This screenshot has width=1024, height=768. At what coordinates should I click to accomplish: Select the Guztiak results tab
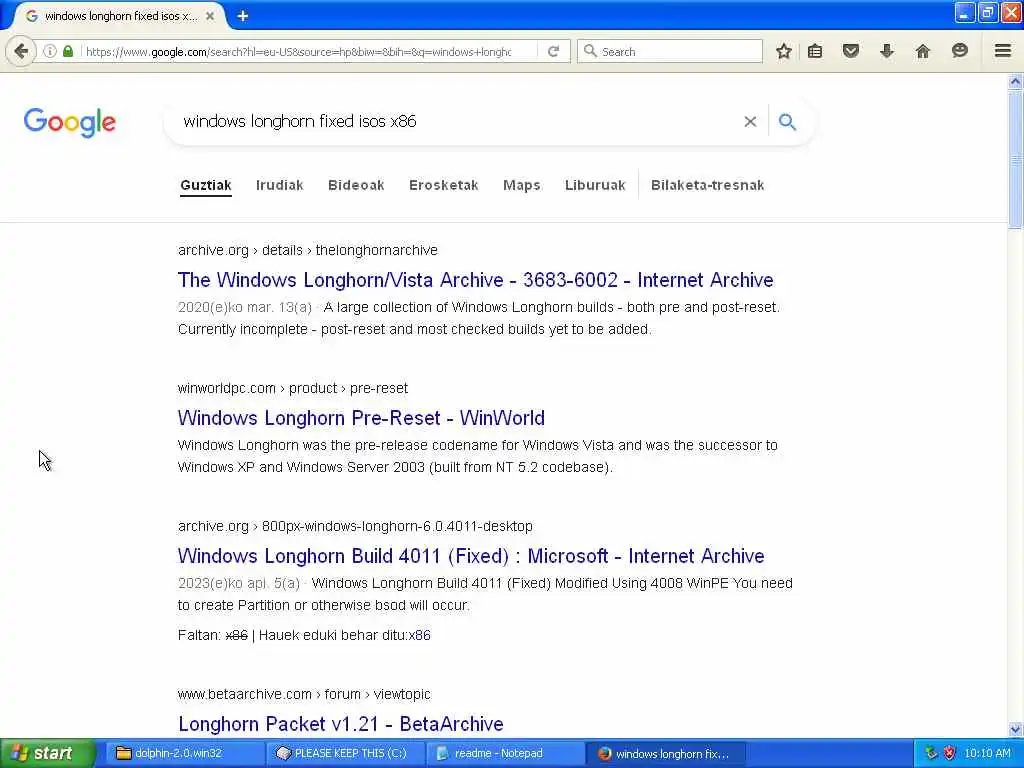pyautogui.click(x=206, y=185)
